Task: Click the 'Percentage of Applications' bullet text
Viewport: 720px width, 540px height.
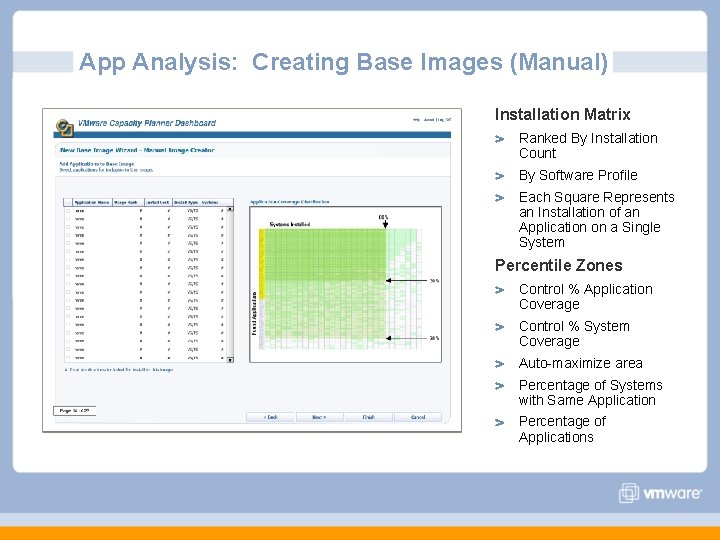Action: tap(562, 429)
